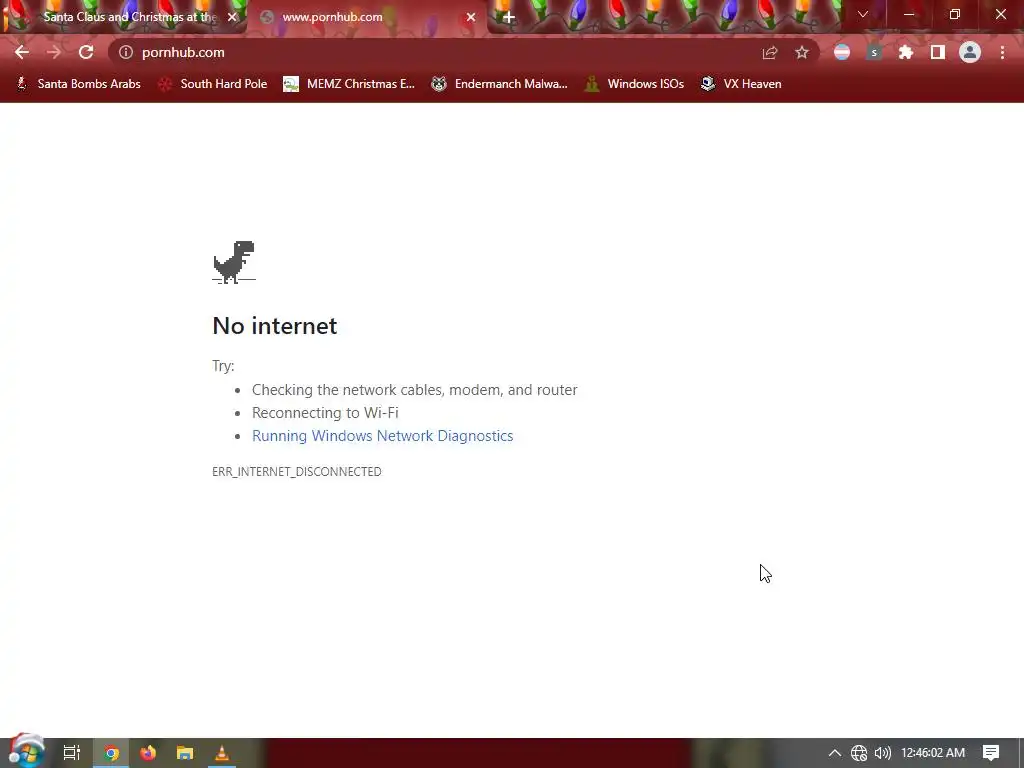This screenshot has width=1024, height=768.
Task: Share this page icon
Action: pyautogui.click(x=770, y=52)
